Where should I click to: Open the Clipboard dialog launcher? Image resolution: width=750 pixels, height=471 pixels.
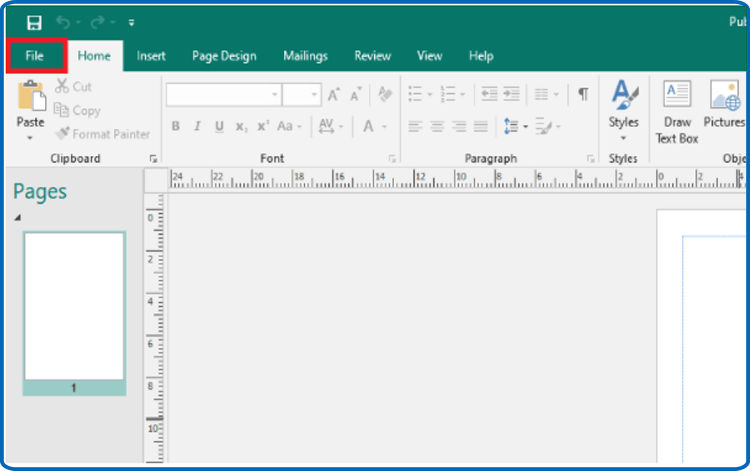[x=153, y=159]
